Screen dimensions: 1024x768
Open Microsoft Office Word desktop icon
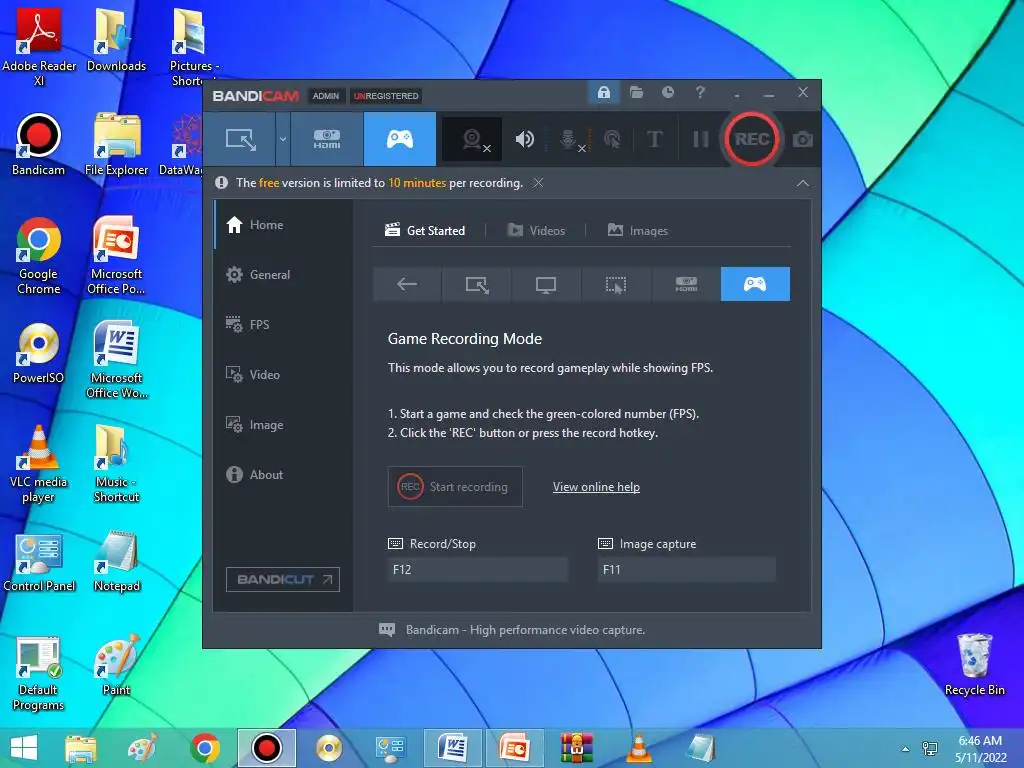[x=116, y=359]
